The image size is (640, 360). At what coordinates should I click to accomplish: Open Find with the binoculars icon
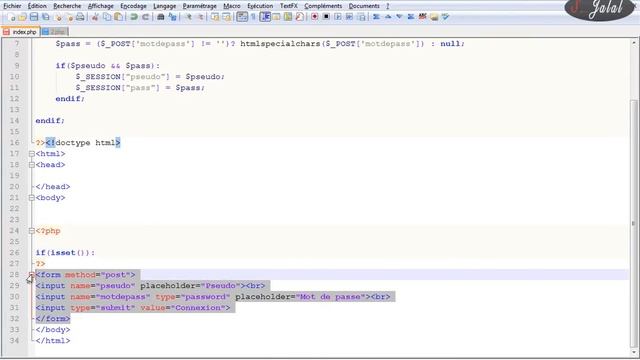(160, 17)
